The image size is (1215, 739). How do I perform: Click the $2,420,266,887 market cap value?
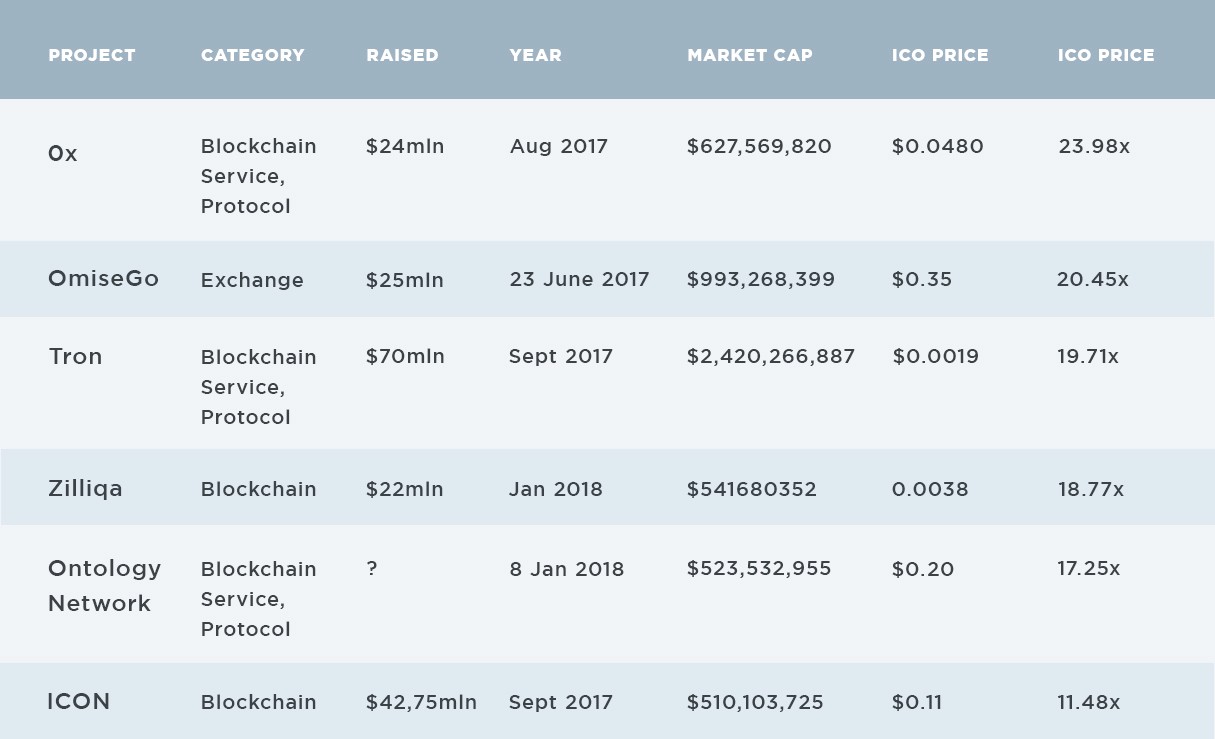click(x=770, y=357)
